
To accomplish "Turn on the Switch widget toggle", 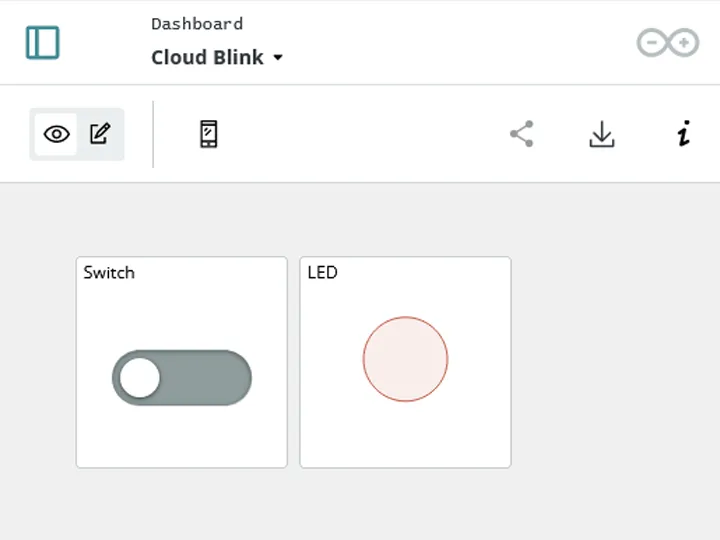I will 182,378.
